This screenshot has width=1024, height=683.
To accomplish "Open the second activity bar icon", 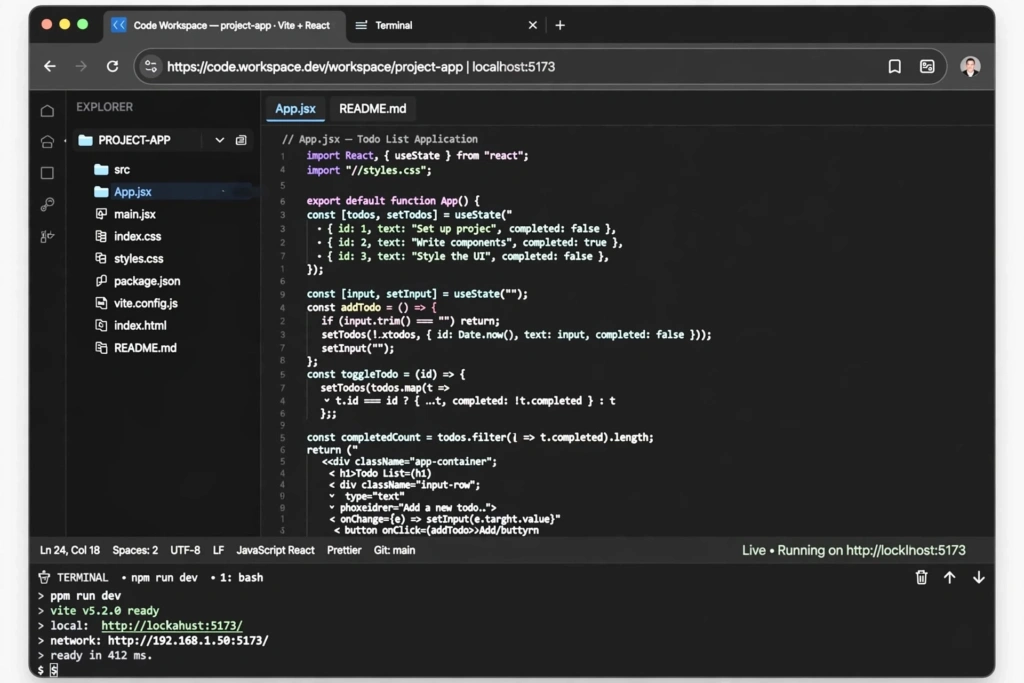I will [47, 141].
